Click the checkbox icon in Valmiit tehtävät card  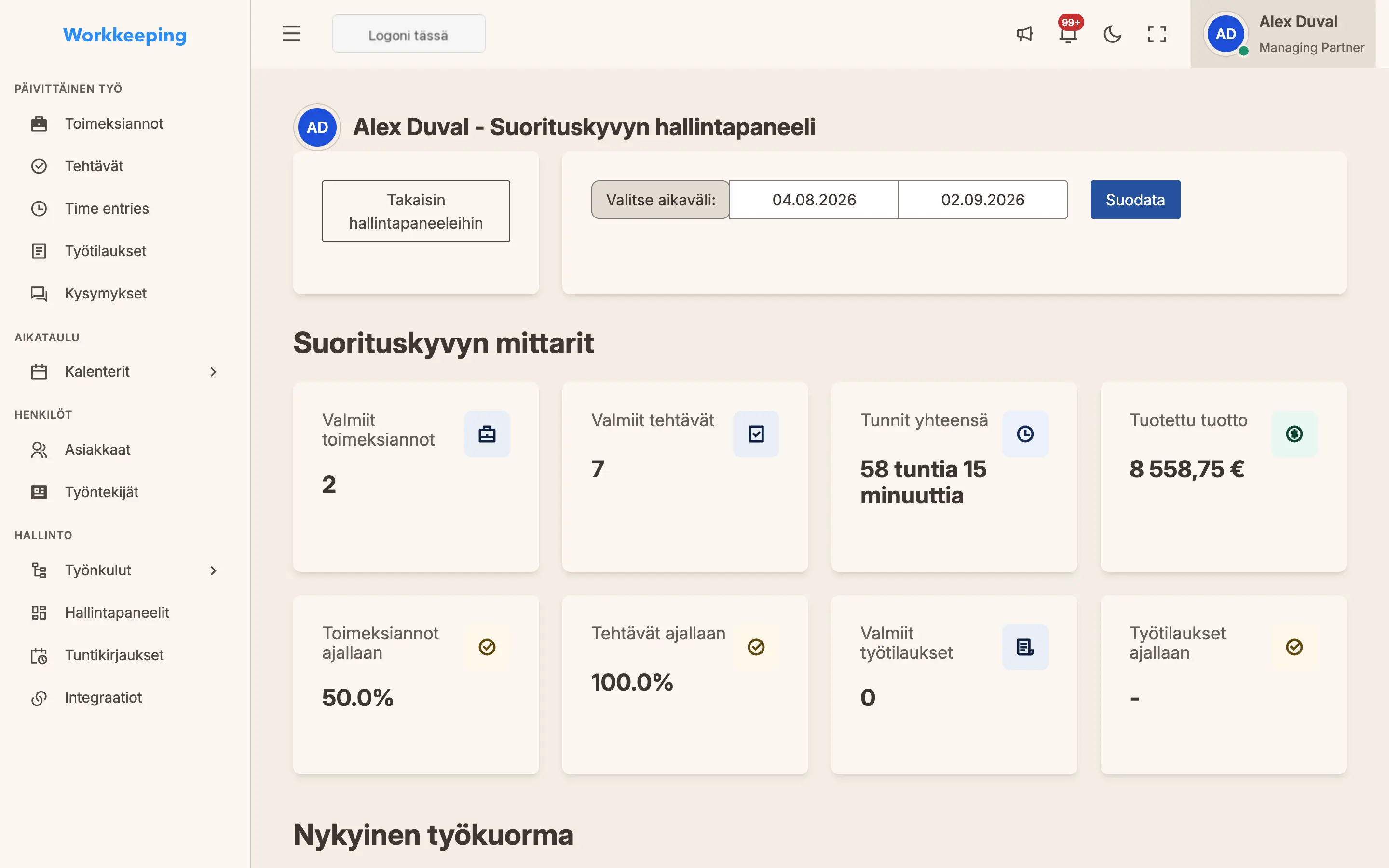[756, 434]
